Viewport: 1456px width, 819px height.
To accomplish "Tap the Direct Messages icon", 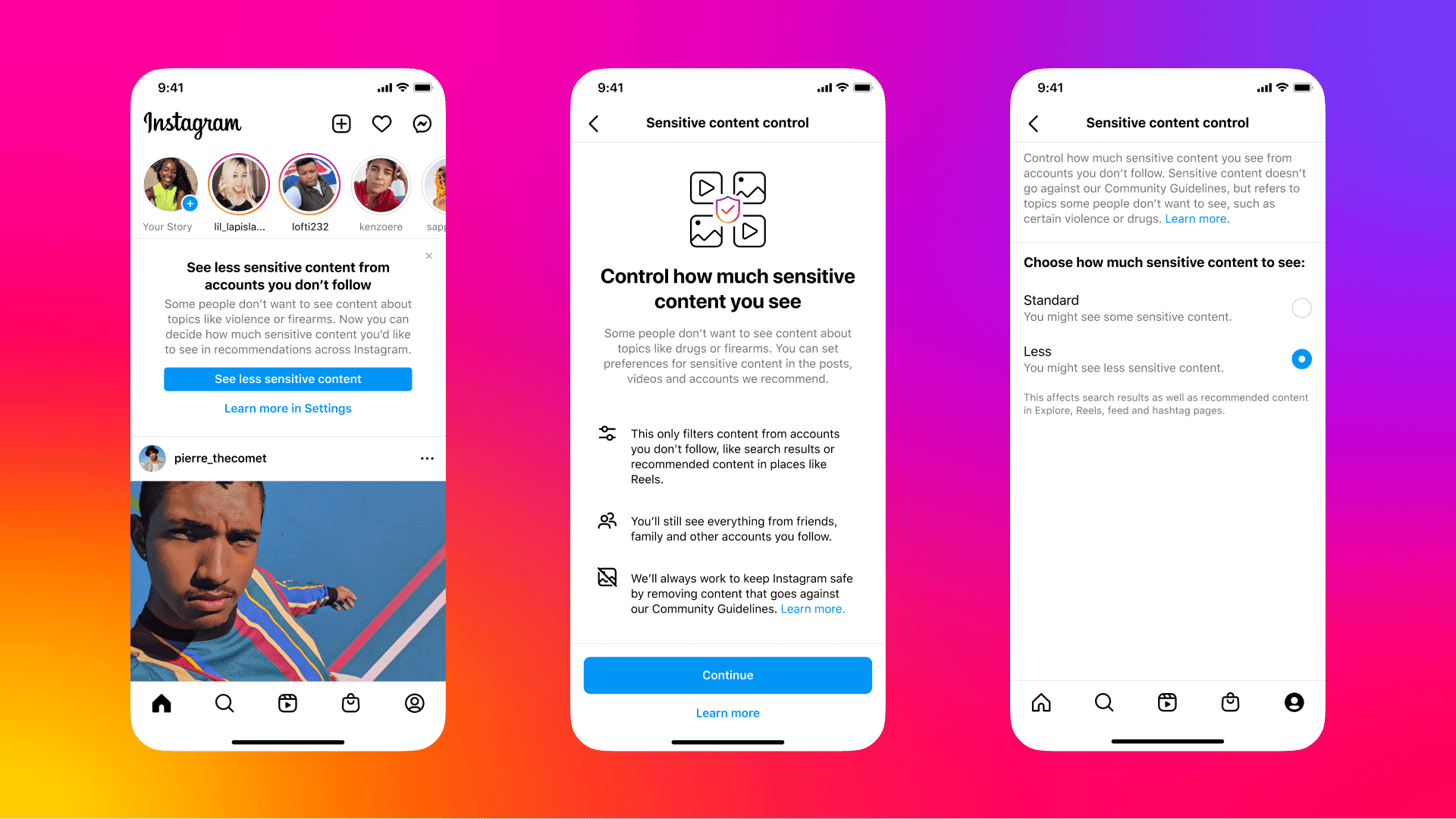I will pos(422,123).
